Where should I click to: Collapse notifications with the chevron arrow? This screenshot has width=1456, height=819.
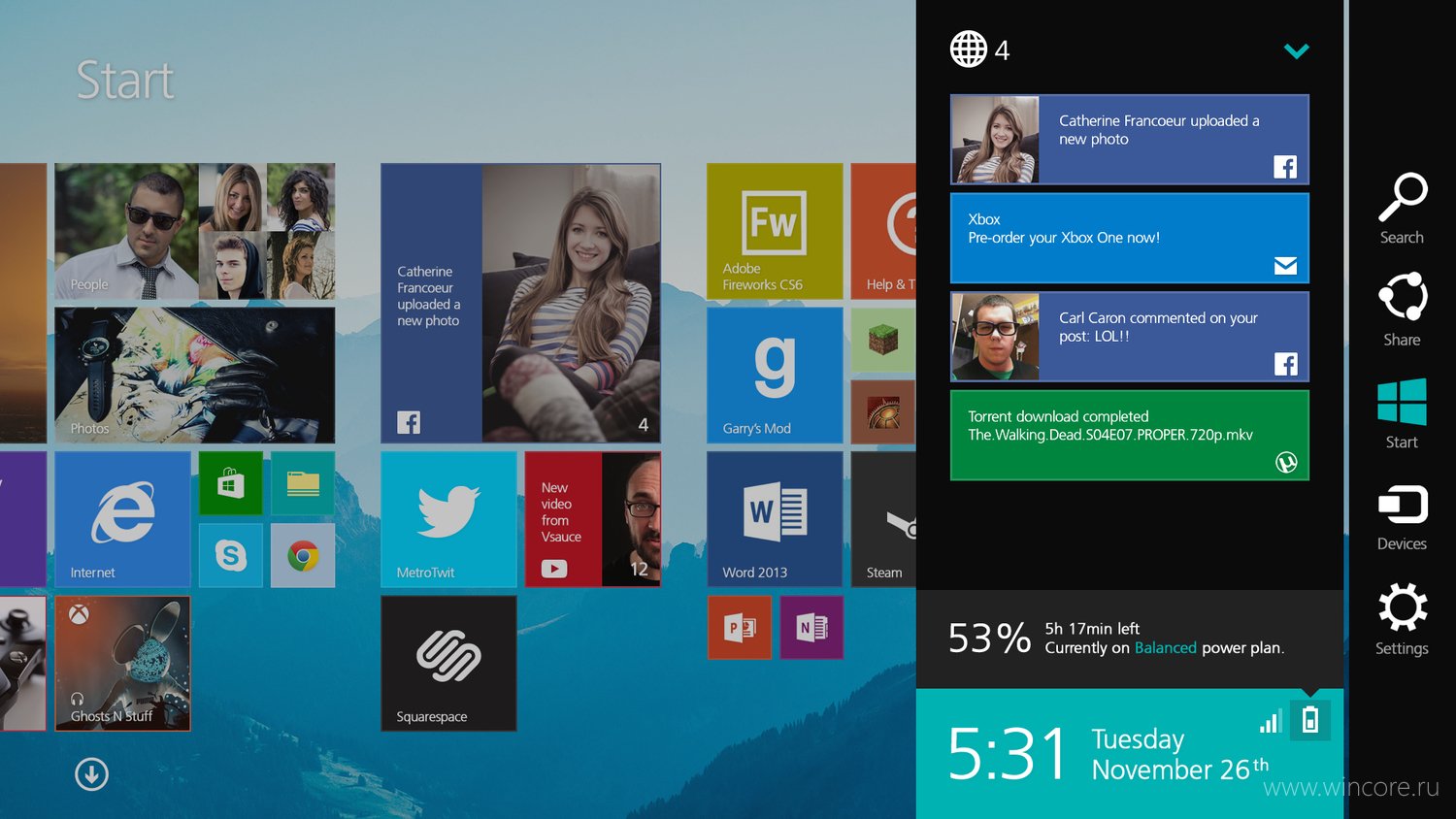point(1296,50)
